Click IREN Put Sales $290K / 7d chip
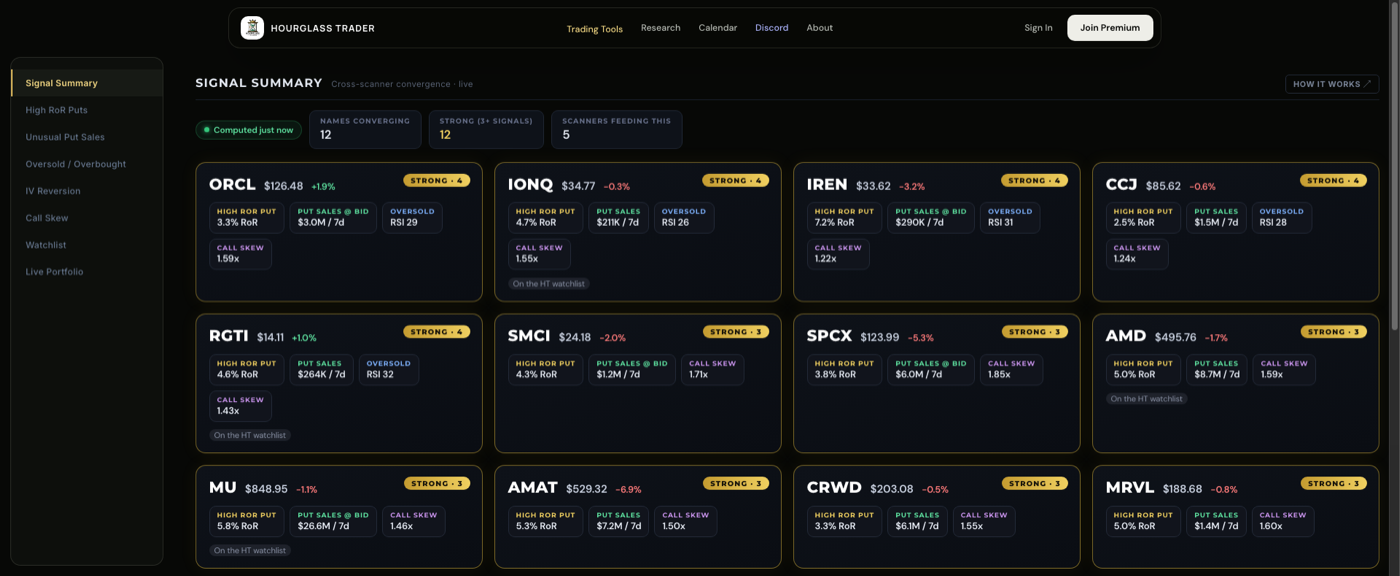The height and width of the screenshot is (576, 1400). coord(931,218)
